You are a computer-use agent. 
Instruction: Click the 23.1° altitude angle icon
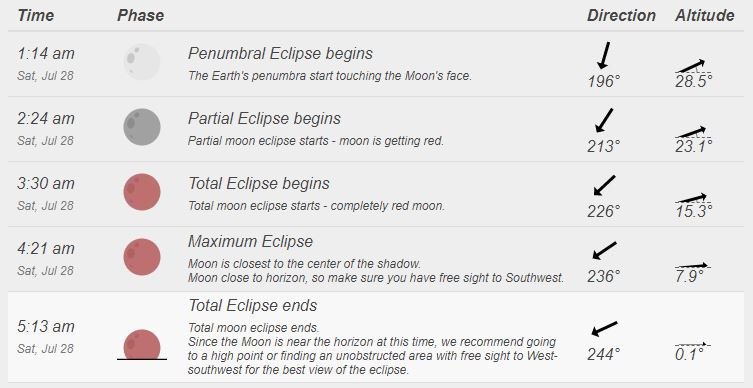(x=693, y=132)
